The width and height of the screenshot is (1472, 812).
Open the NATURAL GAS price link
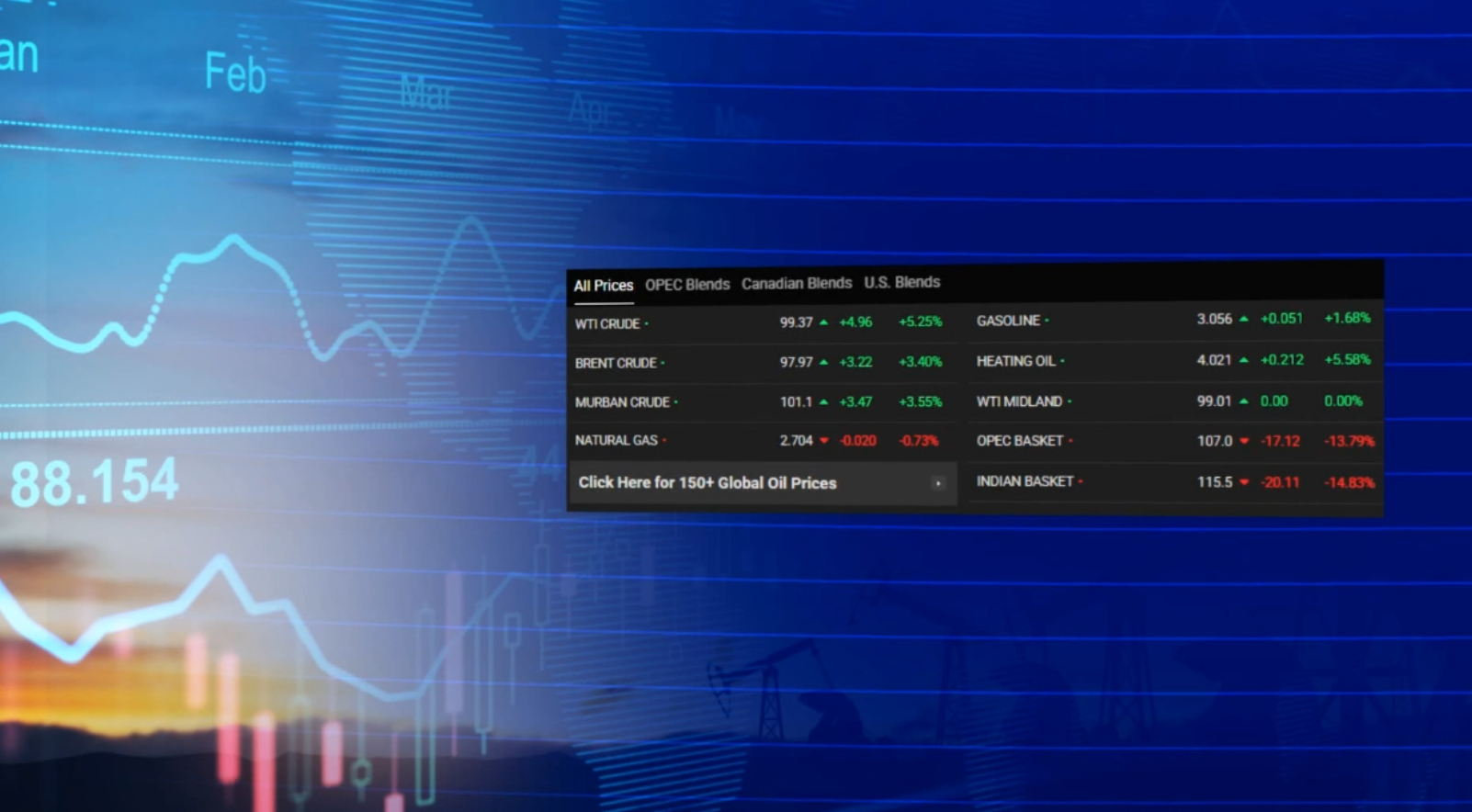[616, 441]
